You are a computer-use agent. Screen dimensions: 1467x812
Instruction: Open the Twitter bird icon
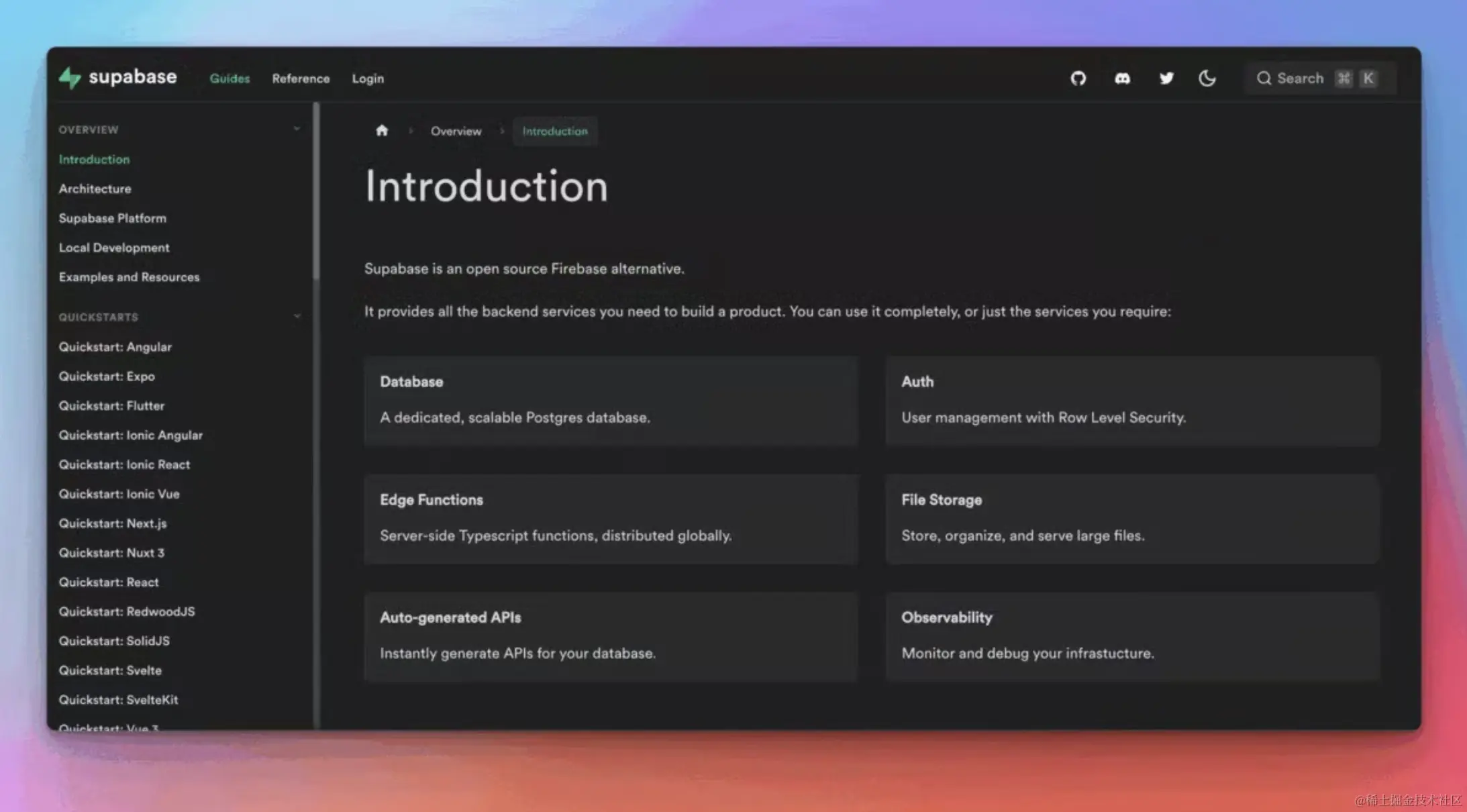pyautogui.click(x=1166, y=79)
